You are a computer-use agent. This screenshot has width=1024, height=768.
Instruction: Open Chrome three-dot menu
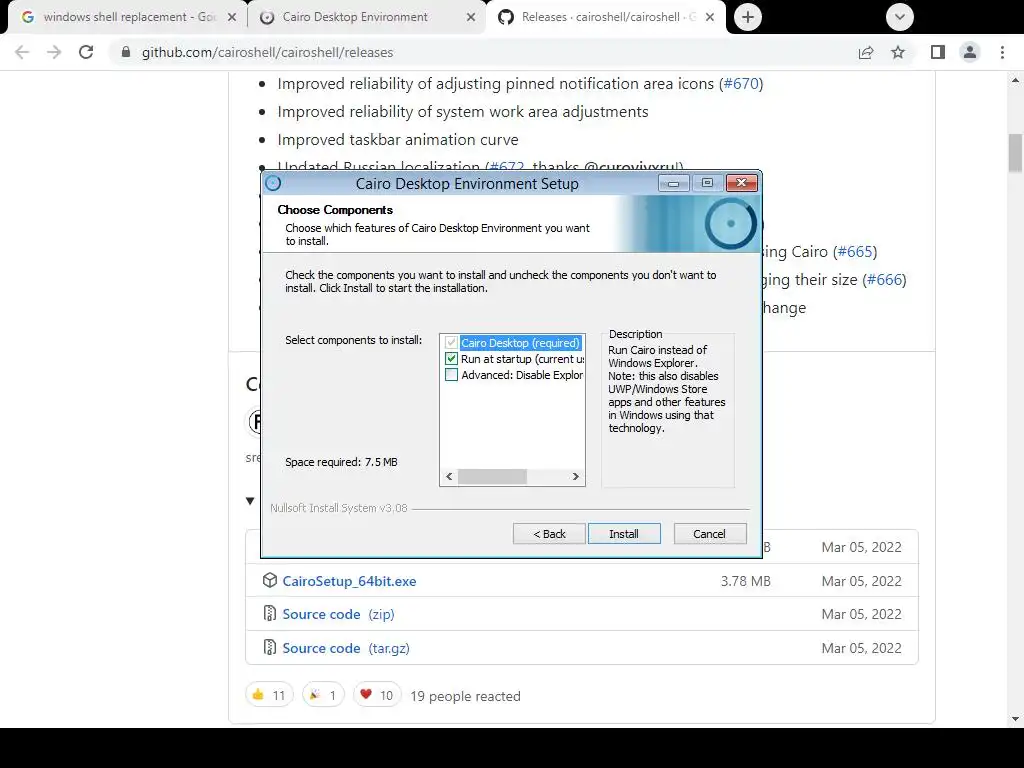coord(1002,52)
